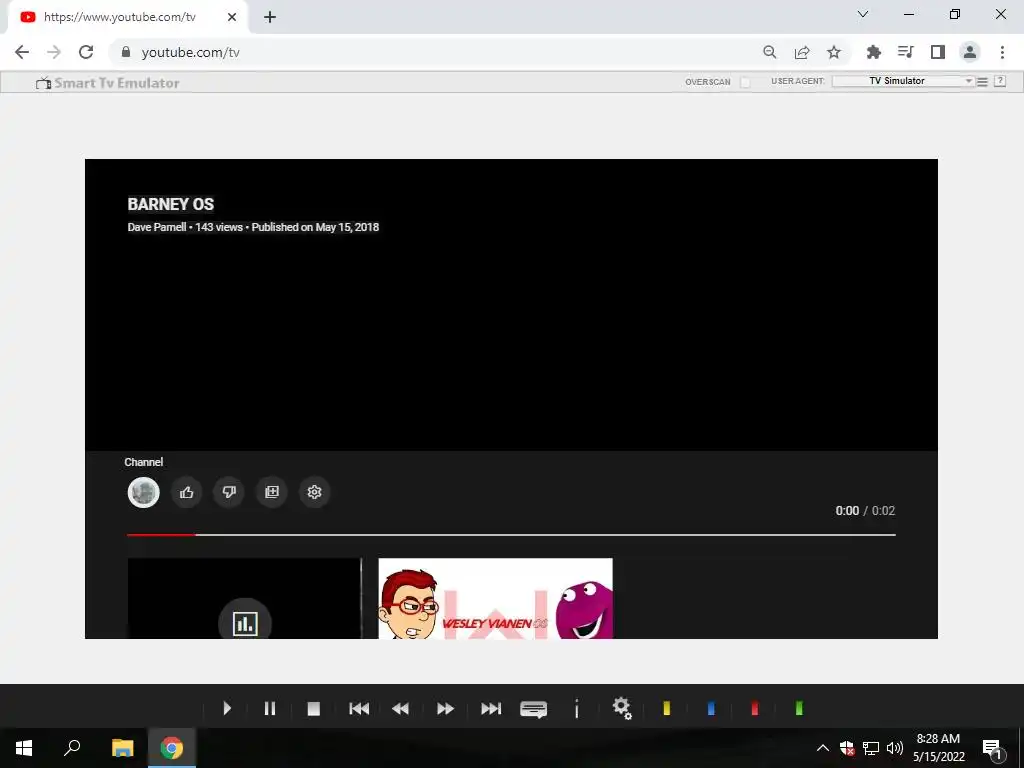
Task: Open the channel avatar button
Action: pyautogui.click(x=143, y=492)
